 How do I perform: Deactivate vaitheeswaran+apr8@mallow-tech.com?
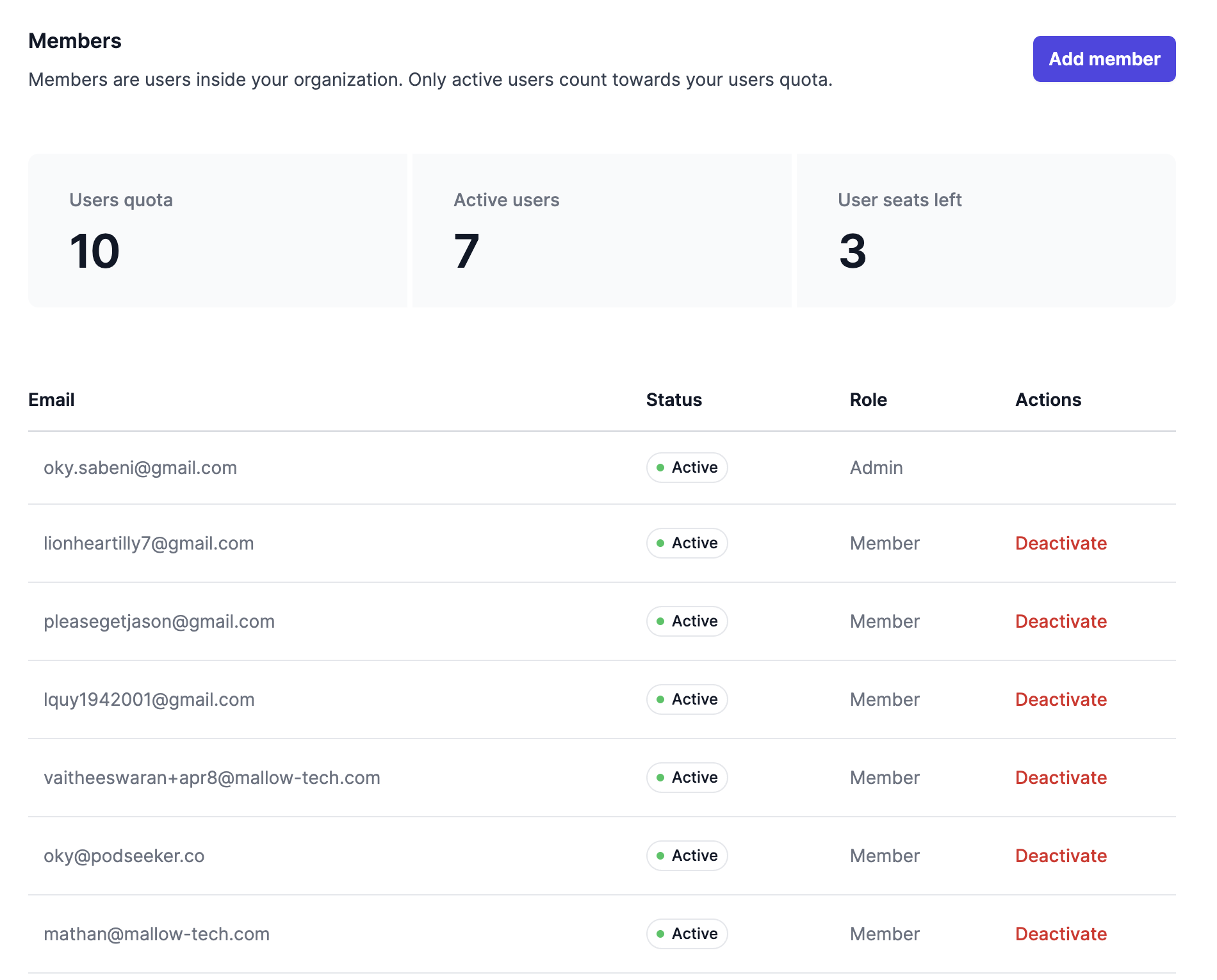(1061, 778)
